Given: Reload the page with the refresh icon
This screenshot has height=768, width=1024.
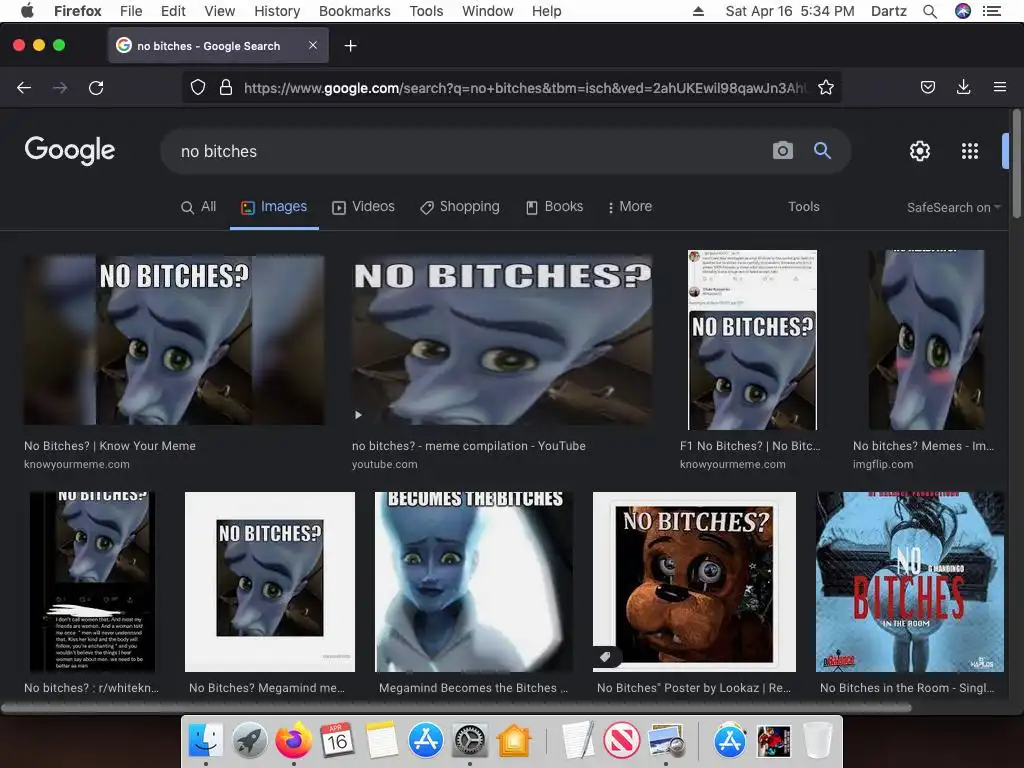Looking at the screenshot, I should (x=96, y=88).
